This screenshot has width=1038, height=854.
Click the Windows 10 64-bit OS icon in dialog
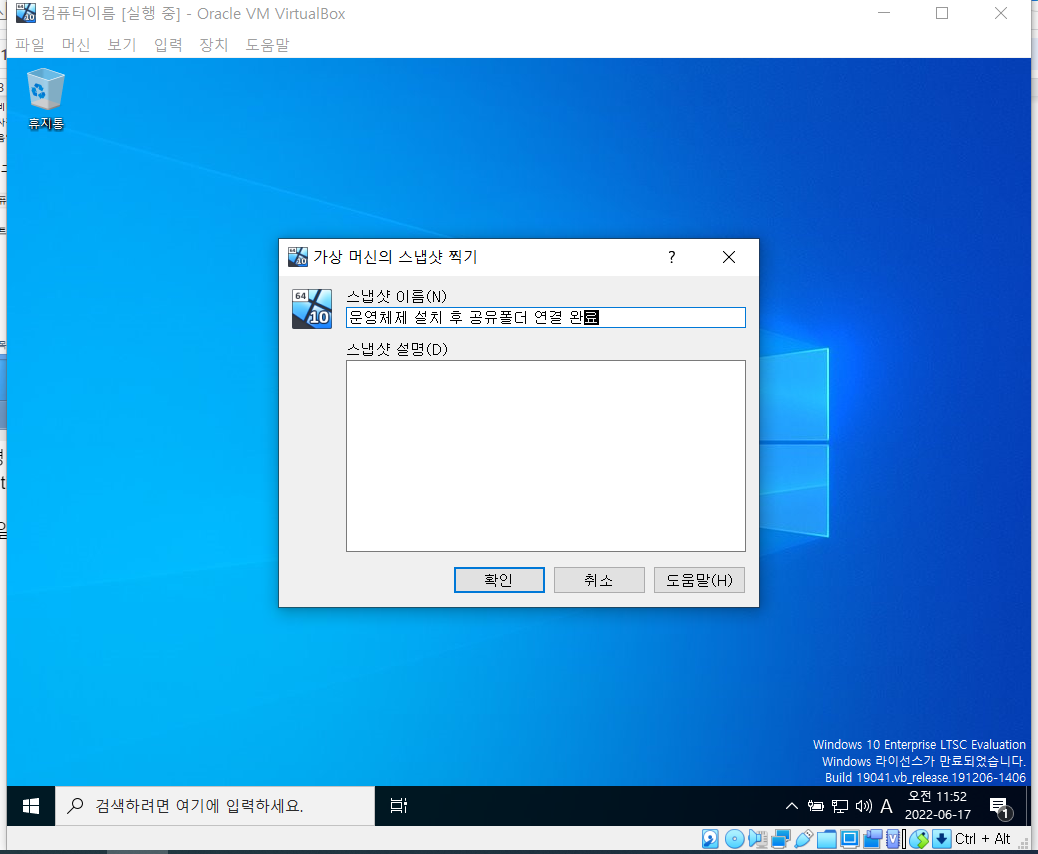tap(312, 308)
